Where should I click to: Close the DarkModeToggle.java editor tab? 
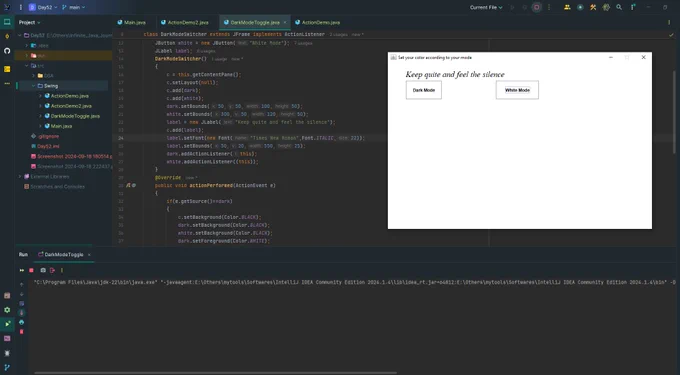coord(285,22)
